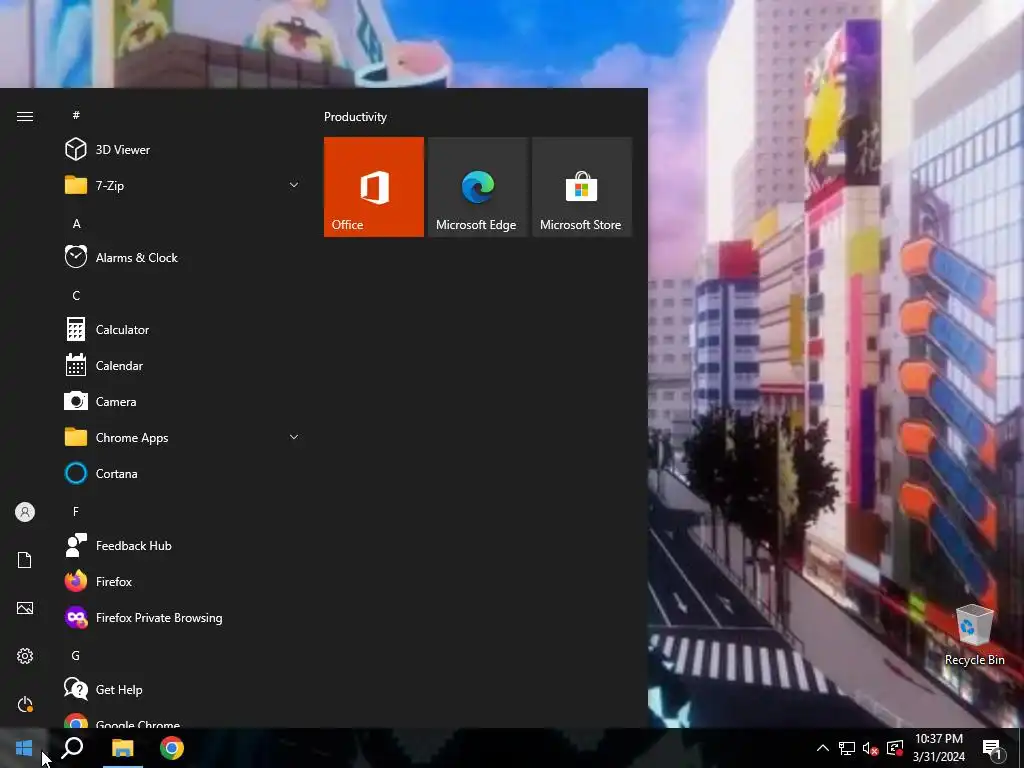The image size is (1024, 768).
Task: Open the Get Help app
Action: pyautogui.click(x=182, y=688)
